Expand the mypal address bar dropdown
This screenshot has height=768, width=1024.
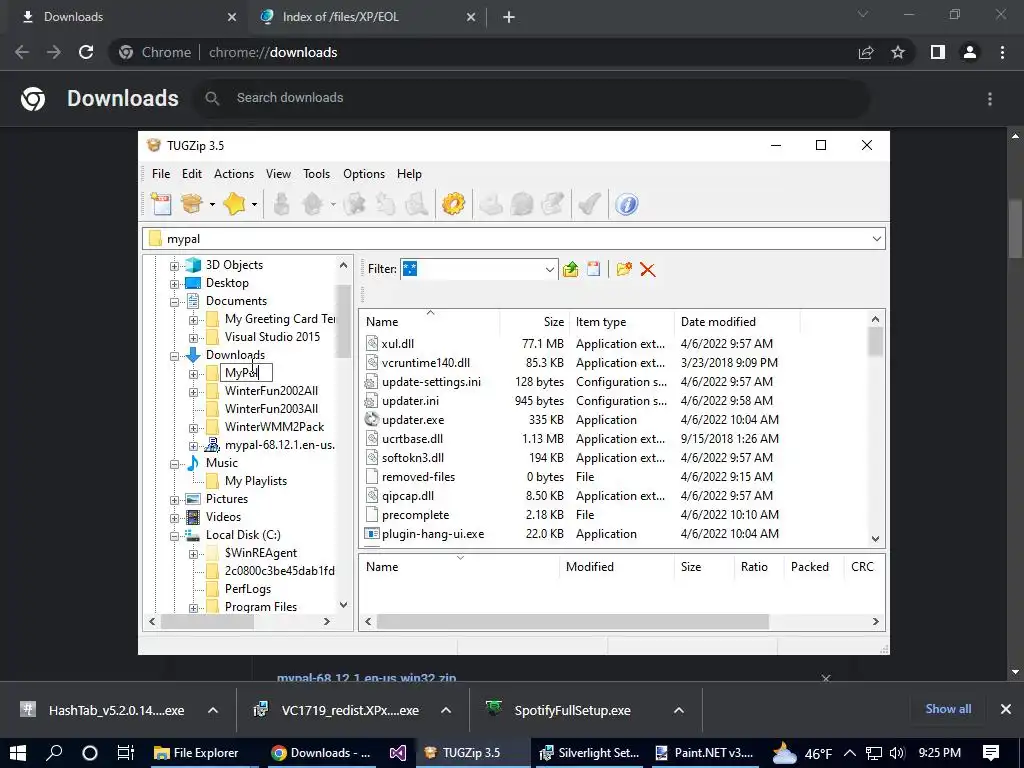click(x=876, y=238)
